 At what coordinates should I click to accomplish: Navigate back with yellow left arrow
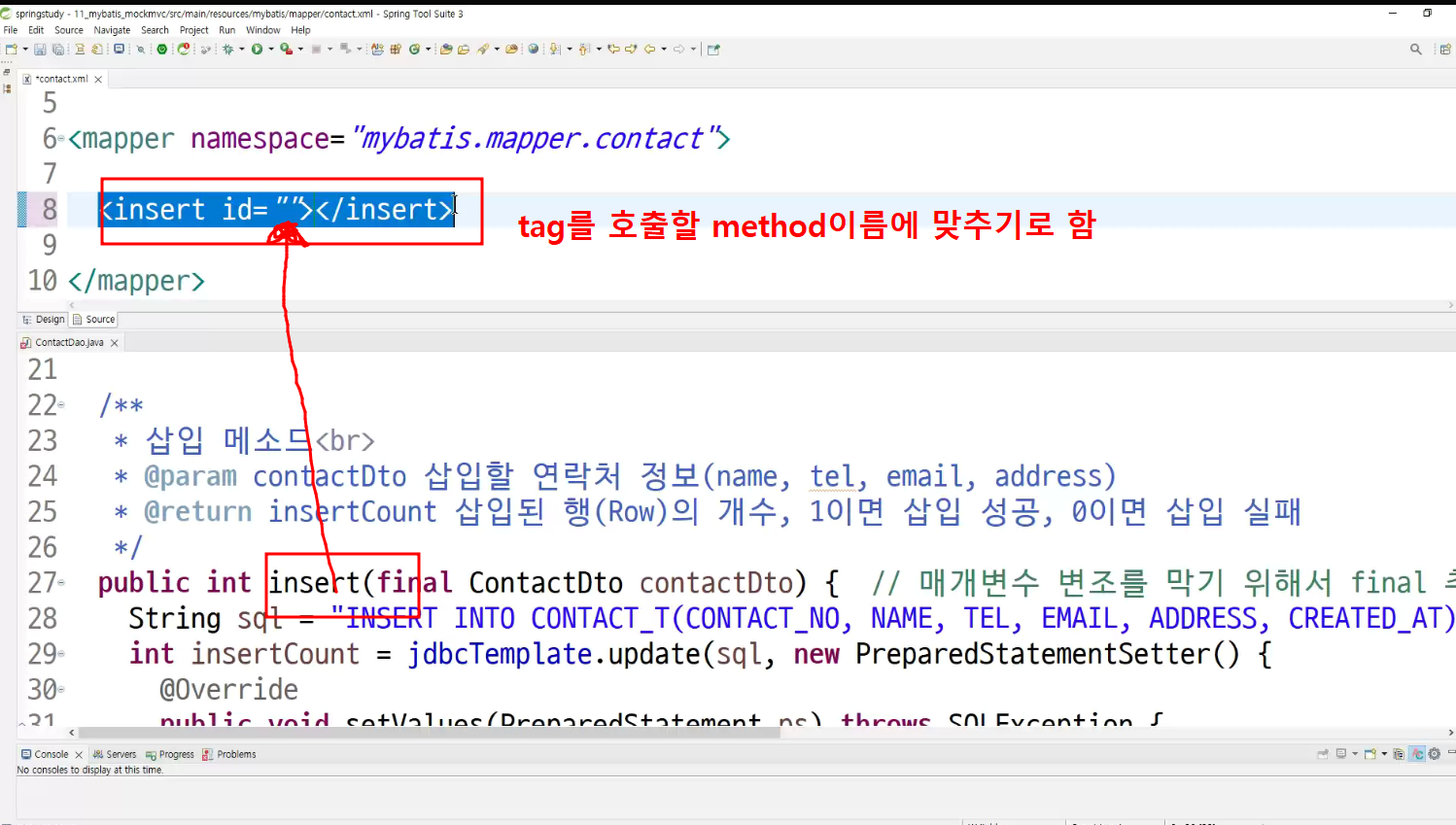pyautogui.click(x=649, y=49)
